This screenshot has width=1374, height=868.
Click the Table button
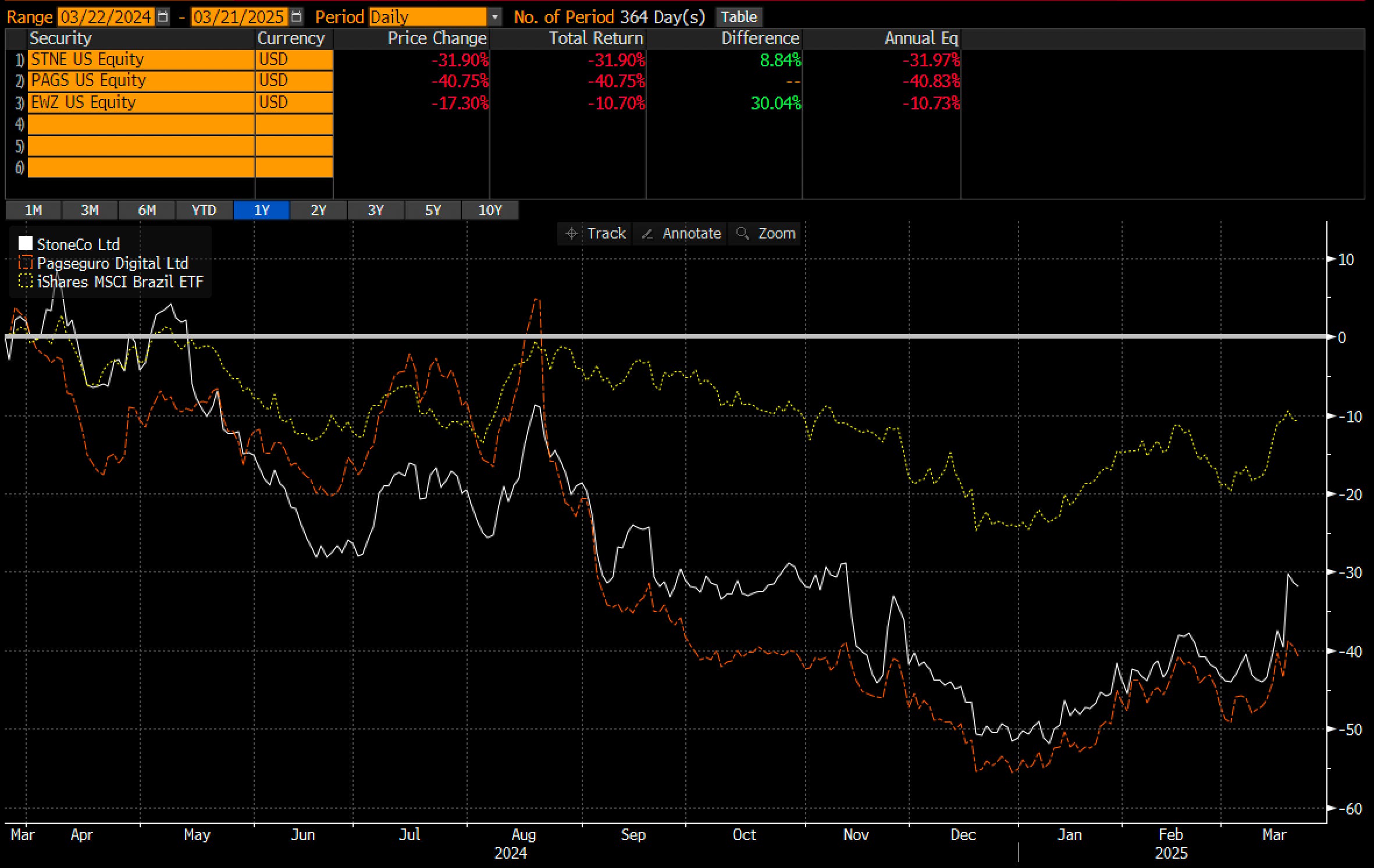click(739, 17)
